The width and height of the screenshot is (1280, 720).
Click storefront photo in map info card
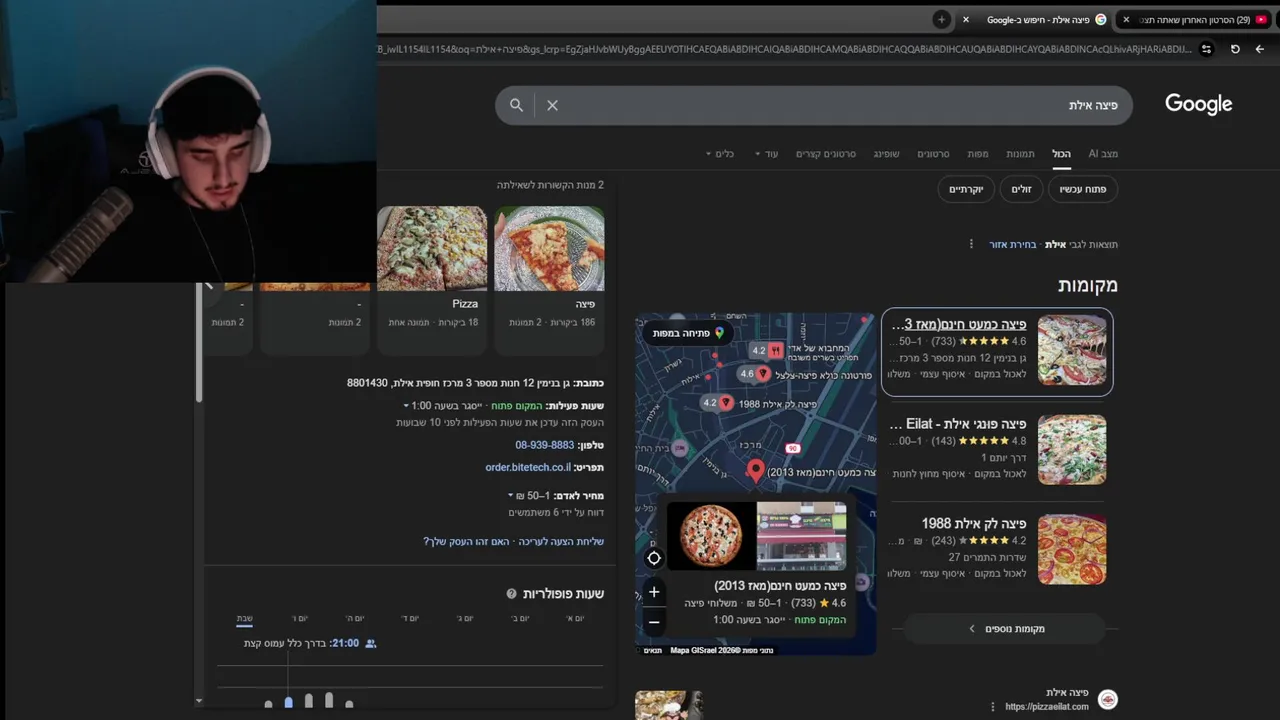click(x=801, y=535)
